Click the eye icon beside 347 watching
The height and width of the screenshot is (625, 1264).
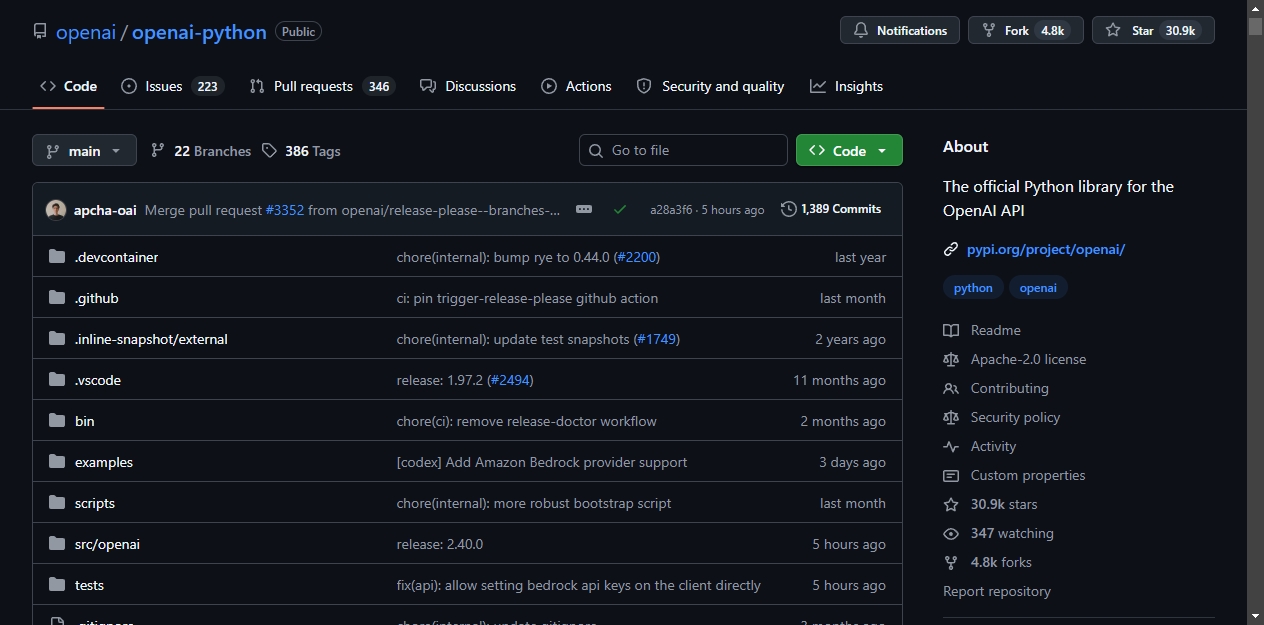point(951,533)
